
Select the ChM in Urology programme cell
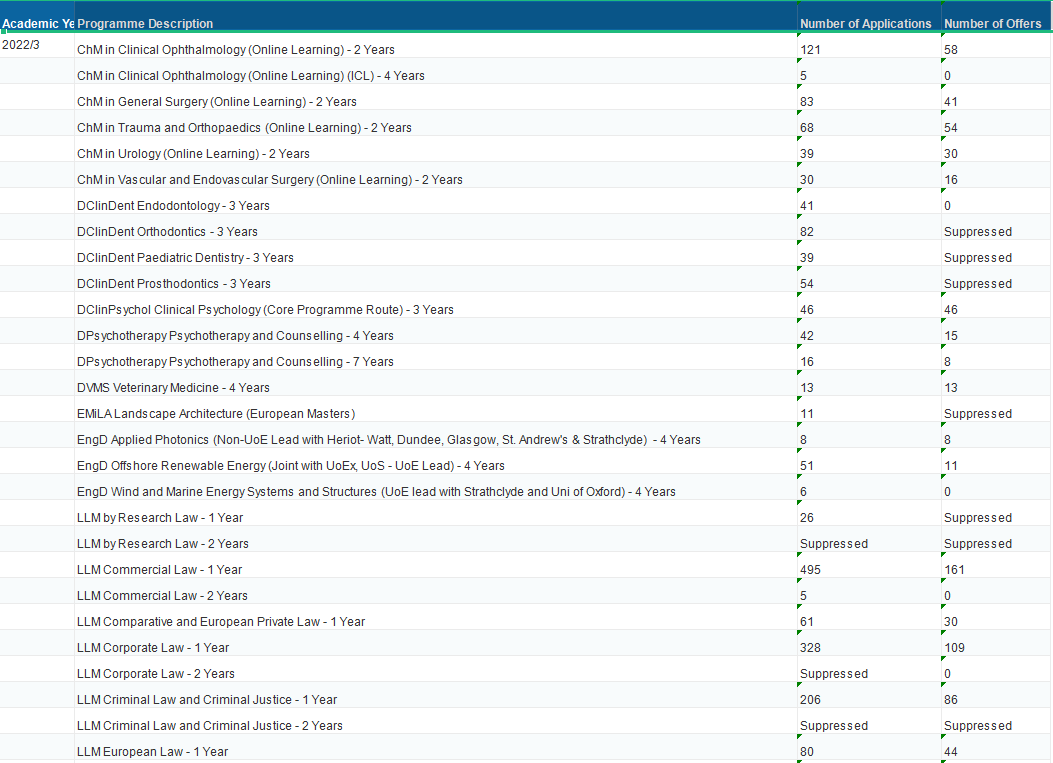point(193,154)
